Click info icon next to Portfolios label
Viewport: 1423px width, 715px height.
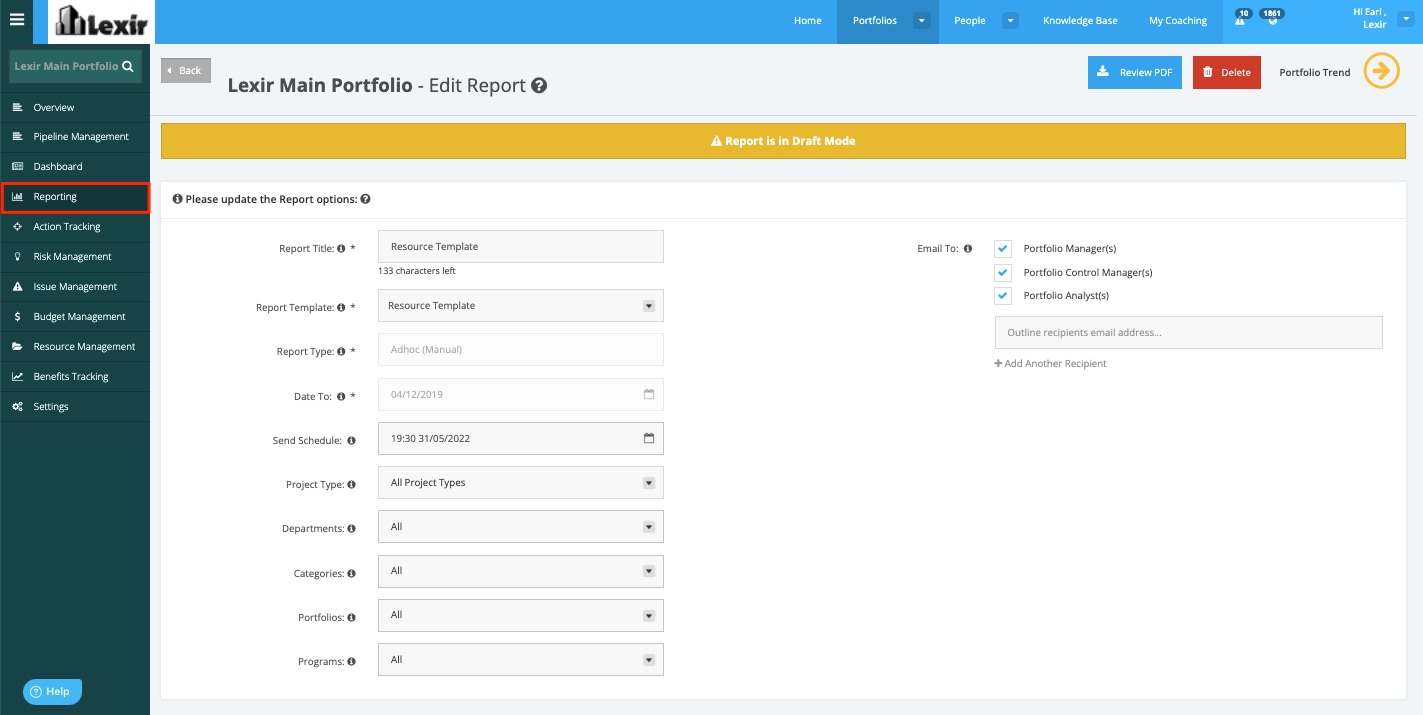(x=352, y=618)
